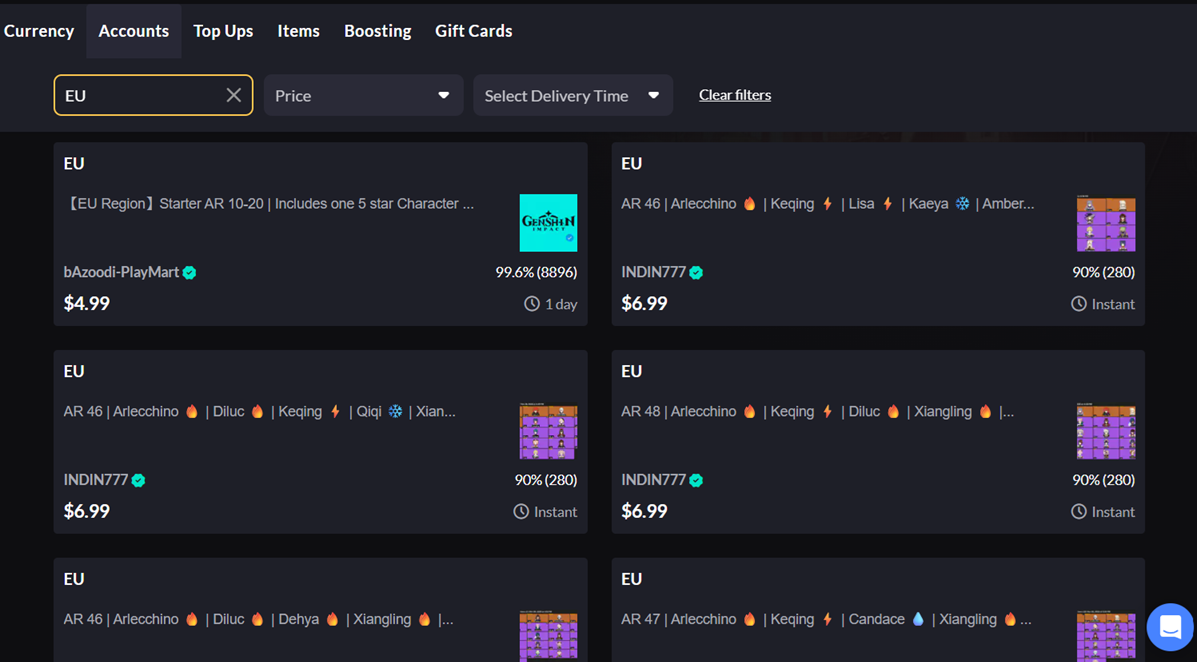Viewport: 1197px width, 662px height.
Task: Open the Top Ups tab
Action: tap(223, 31)
